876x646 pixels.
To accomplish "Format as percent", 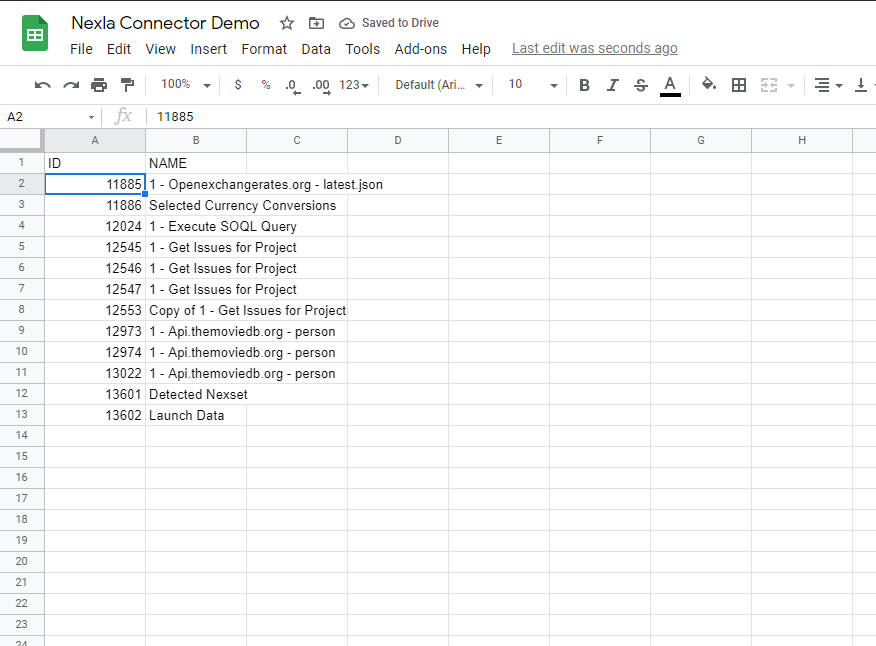I will coord(266,85).
